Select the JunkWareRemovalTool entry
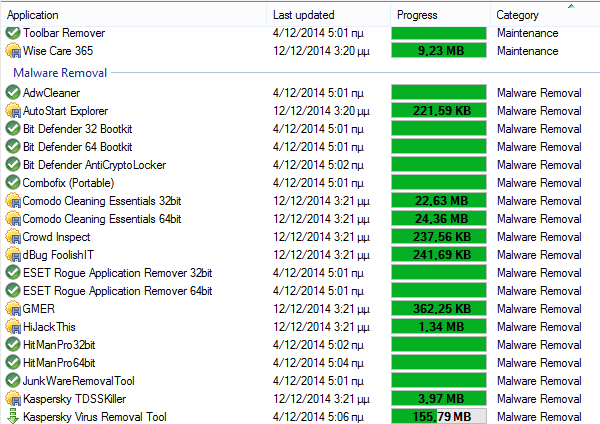Viewport: 600px width, 424px height. [79, 380]
